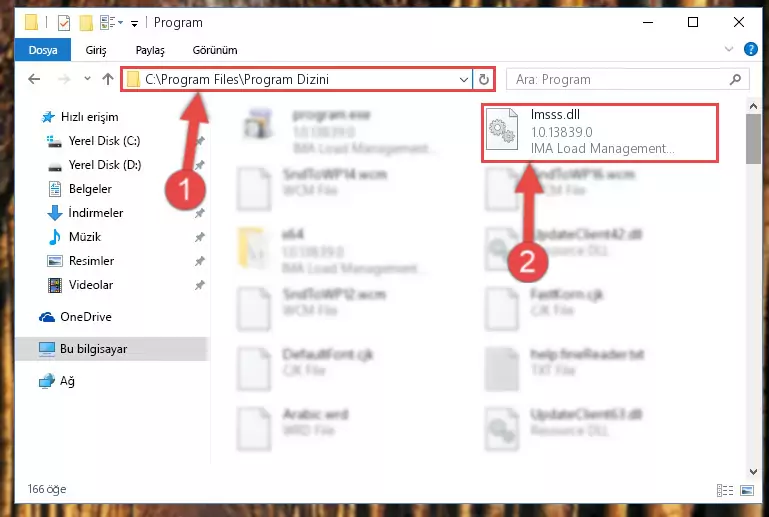Image resolution: width=769 pixels, height=517 pixels.
Task: Open the Paylaş tab
Action: pos(150,50)
